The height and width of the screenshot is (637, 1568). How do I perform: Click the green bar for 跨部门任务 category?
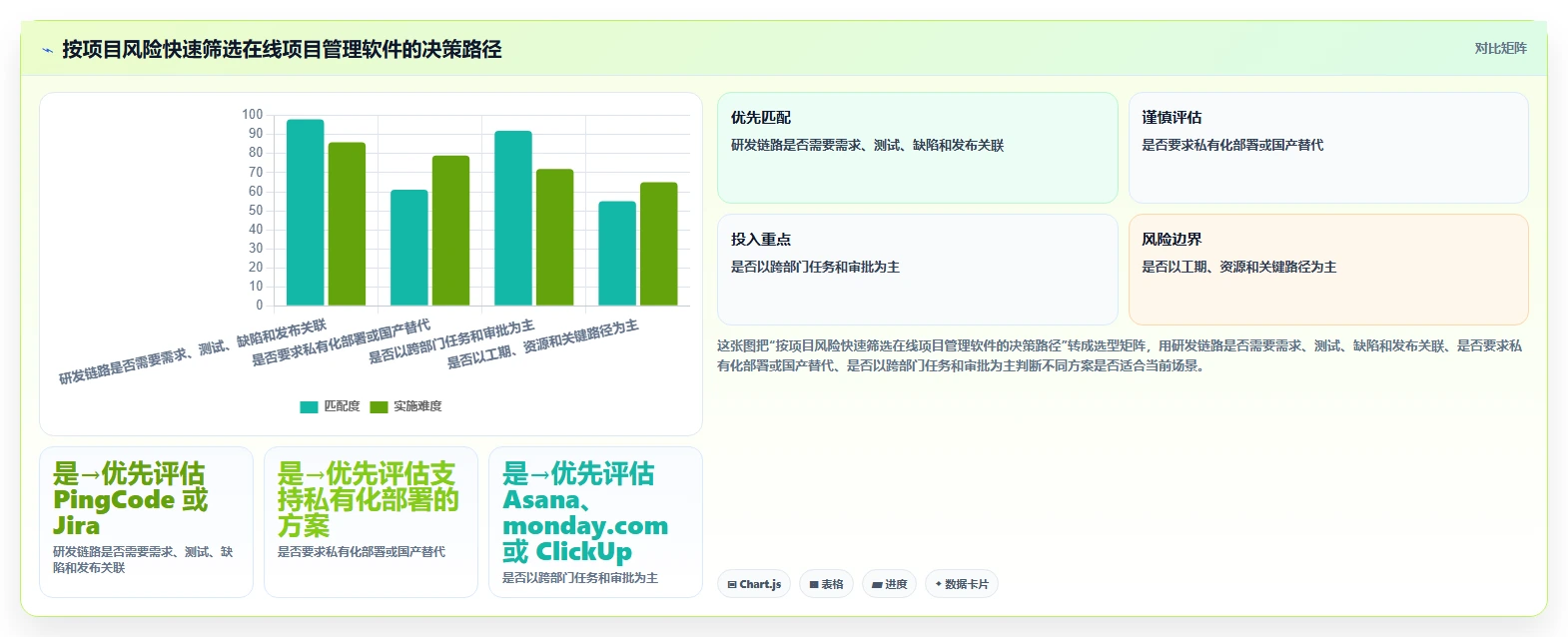coord(554,238)
